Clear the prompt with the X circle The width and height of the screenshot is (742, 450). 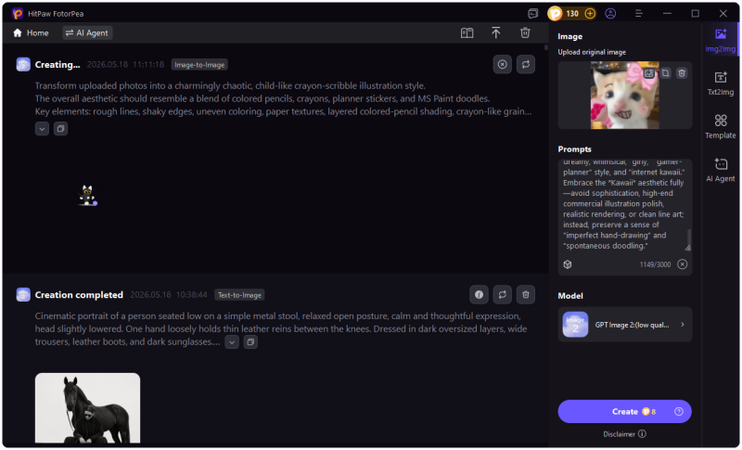pyautogui.click(x=682, y=265)
